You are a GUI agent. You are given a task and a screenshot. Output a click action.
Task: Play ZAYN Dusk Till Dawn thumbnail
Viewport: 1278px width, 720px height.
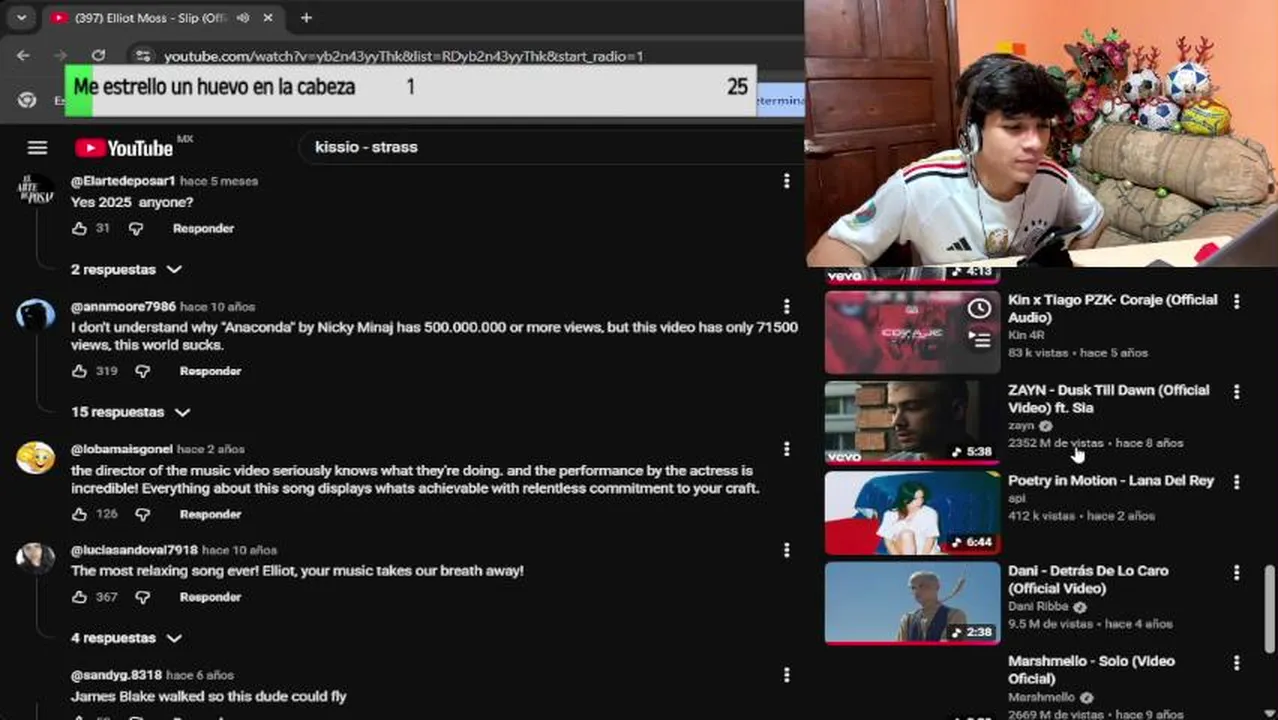(912, 422)
